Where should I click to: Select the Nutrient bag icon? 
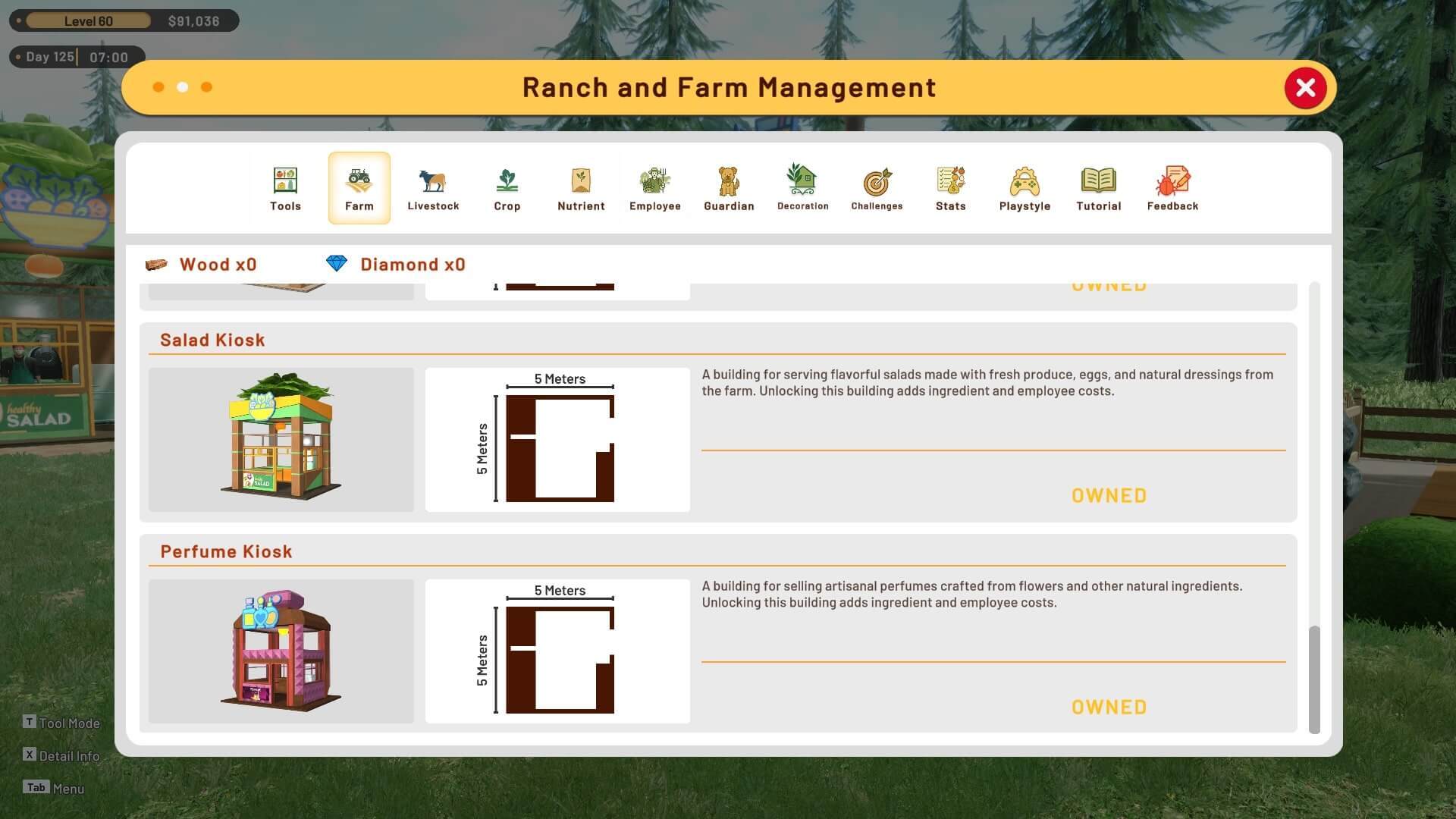pos(581,180)
